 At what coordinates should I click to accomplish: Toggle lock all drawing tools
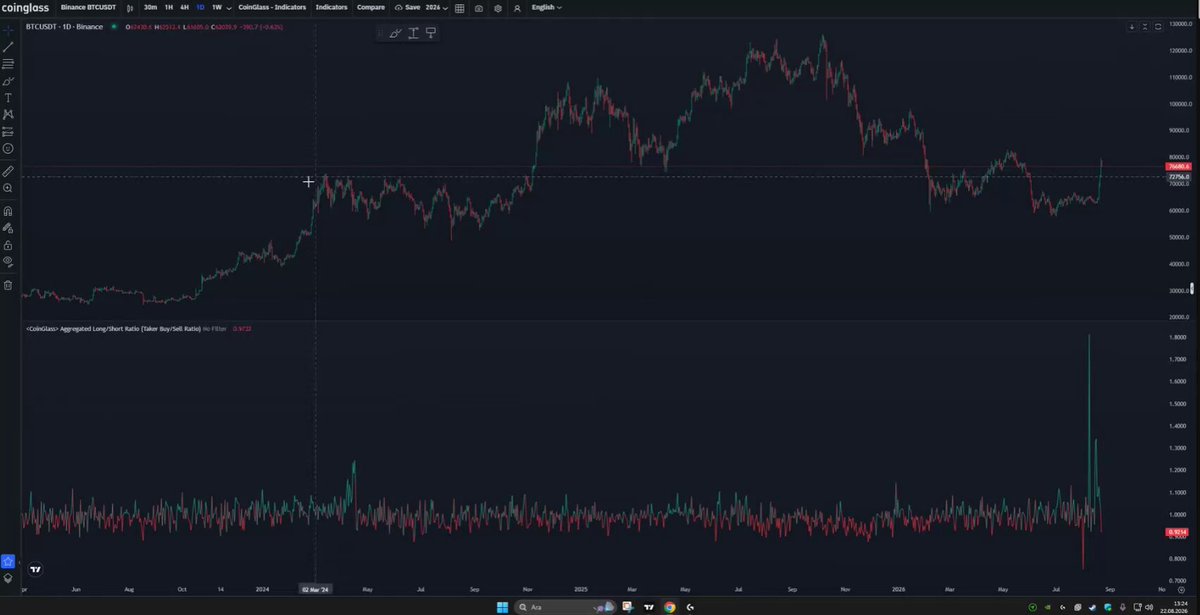tap(8, 244)
